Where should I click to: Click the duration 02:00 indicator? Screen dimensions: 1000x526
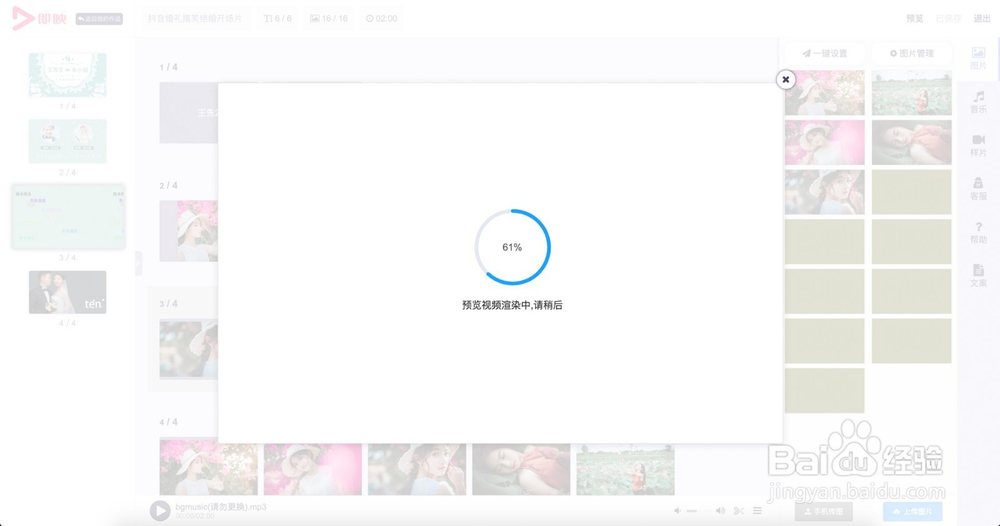pyautogui.click(x=381, y=18)
